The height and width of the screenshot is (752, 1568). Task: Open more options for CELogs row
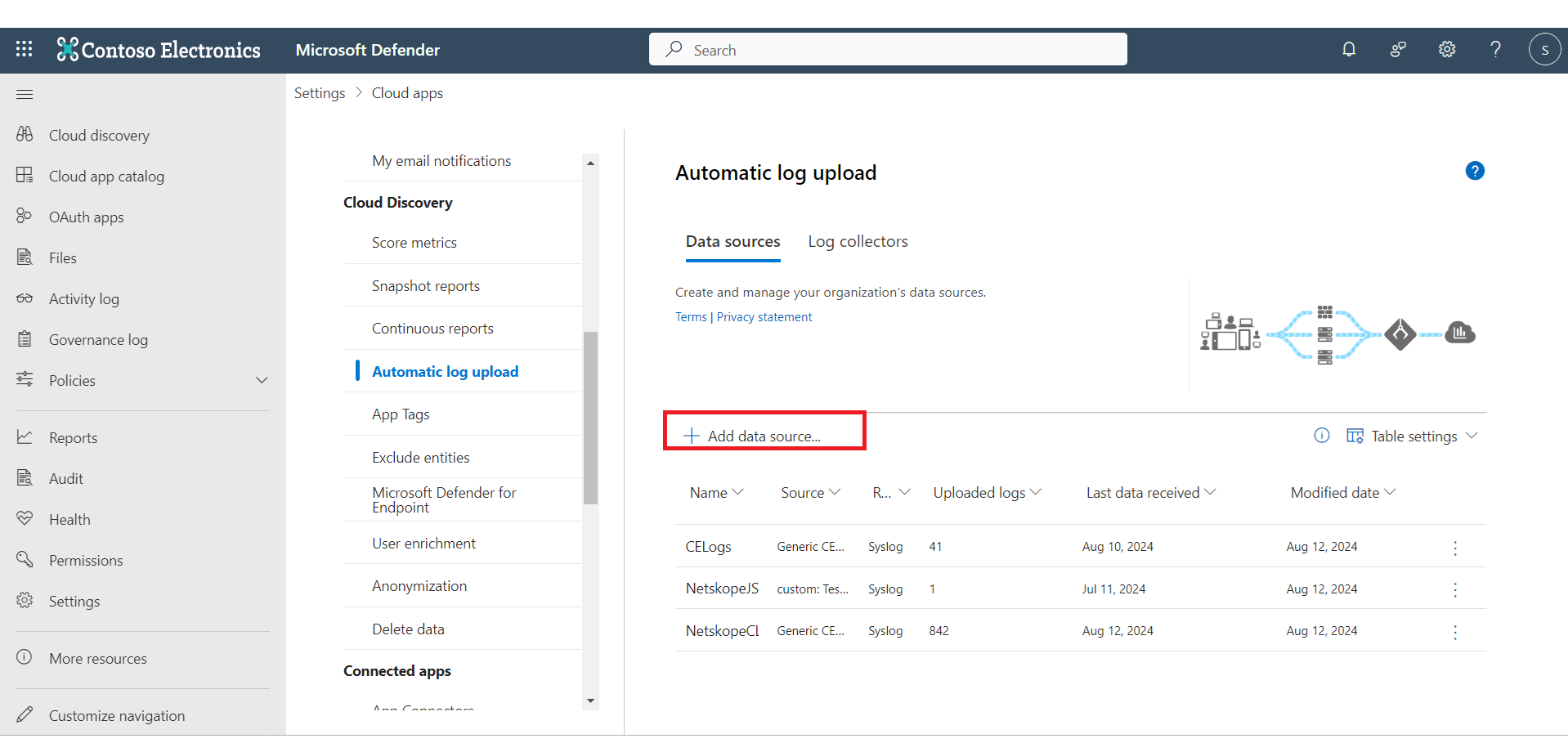point(1455,548)
